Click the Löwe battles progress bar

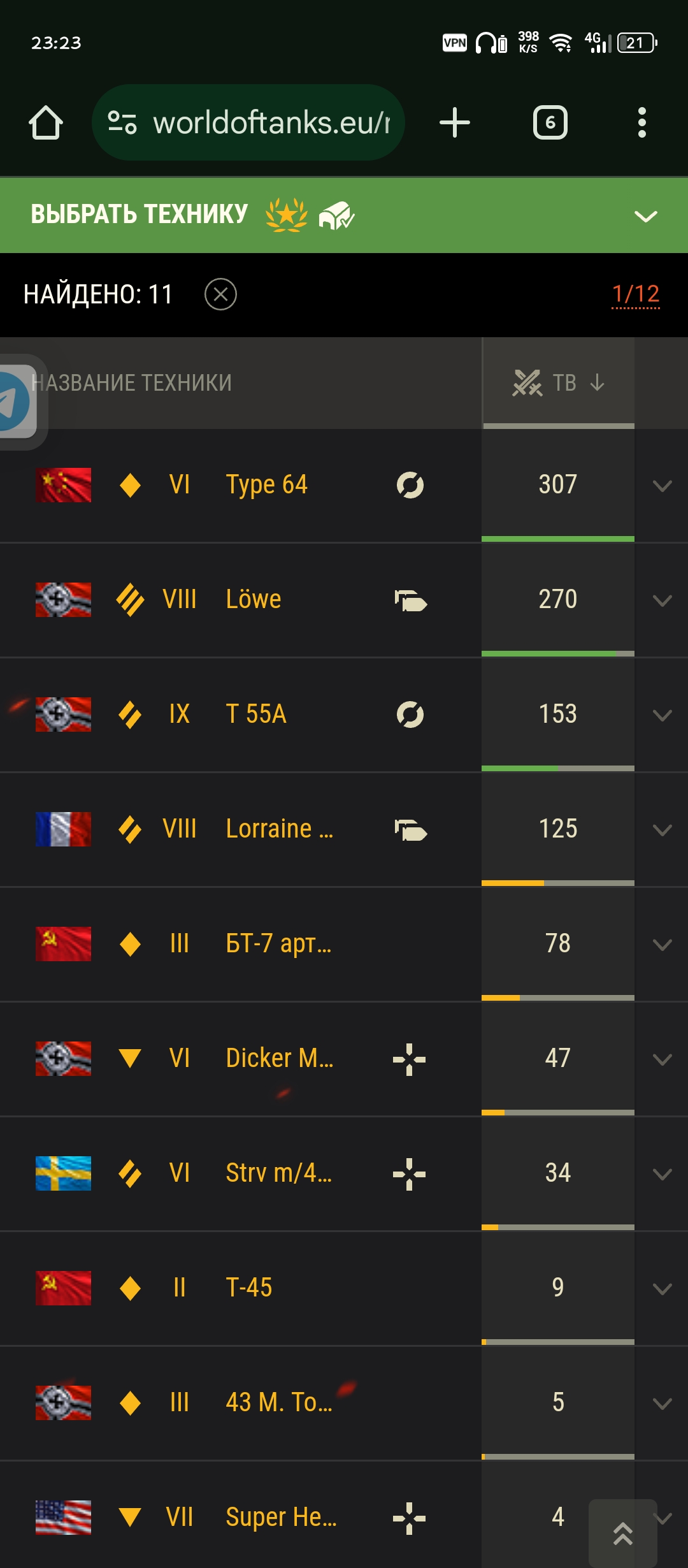pyautogui.click(x=558, y=653)
